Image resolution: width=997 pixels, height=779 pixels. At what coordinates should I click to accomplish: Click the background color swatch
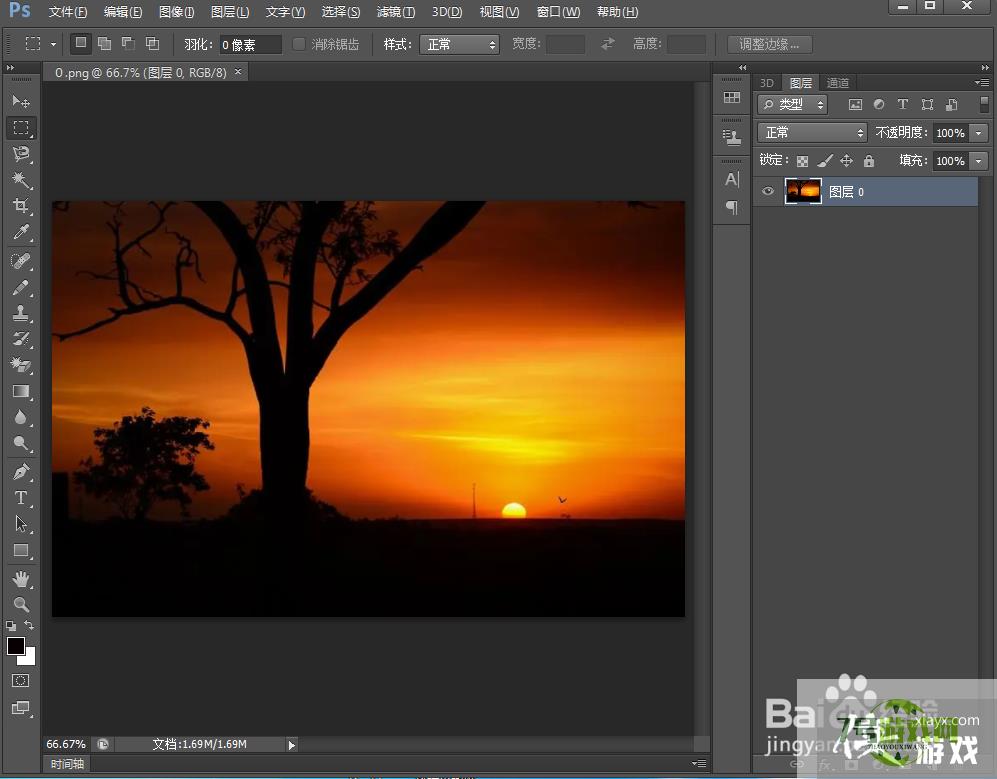(x=29, y=659)
